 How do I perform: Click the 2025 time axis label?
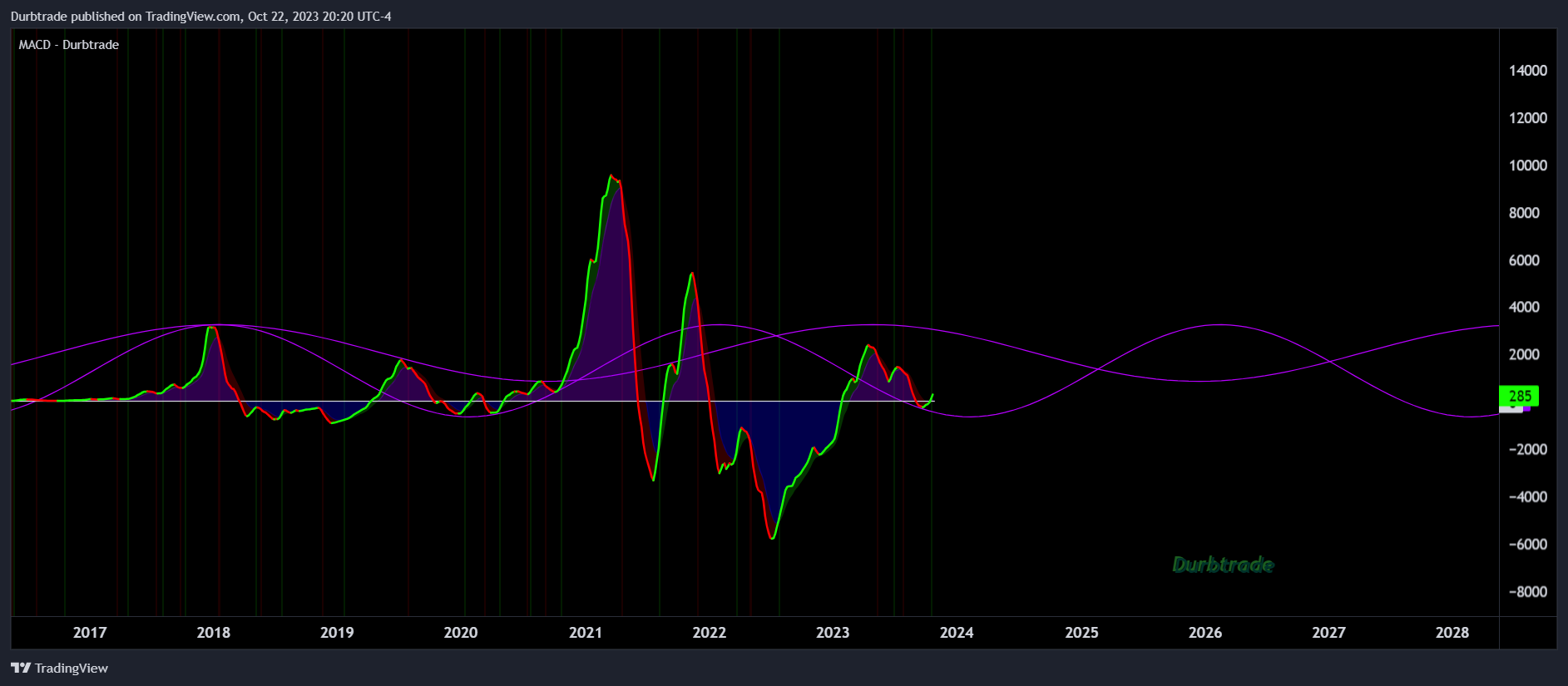pyautogui.click(x=1081, y=633)
